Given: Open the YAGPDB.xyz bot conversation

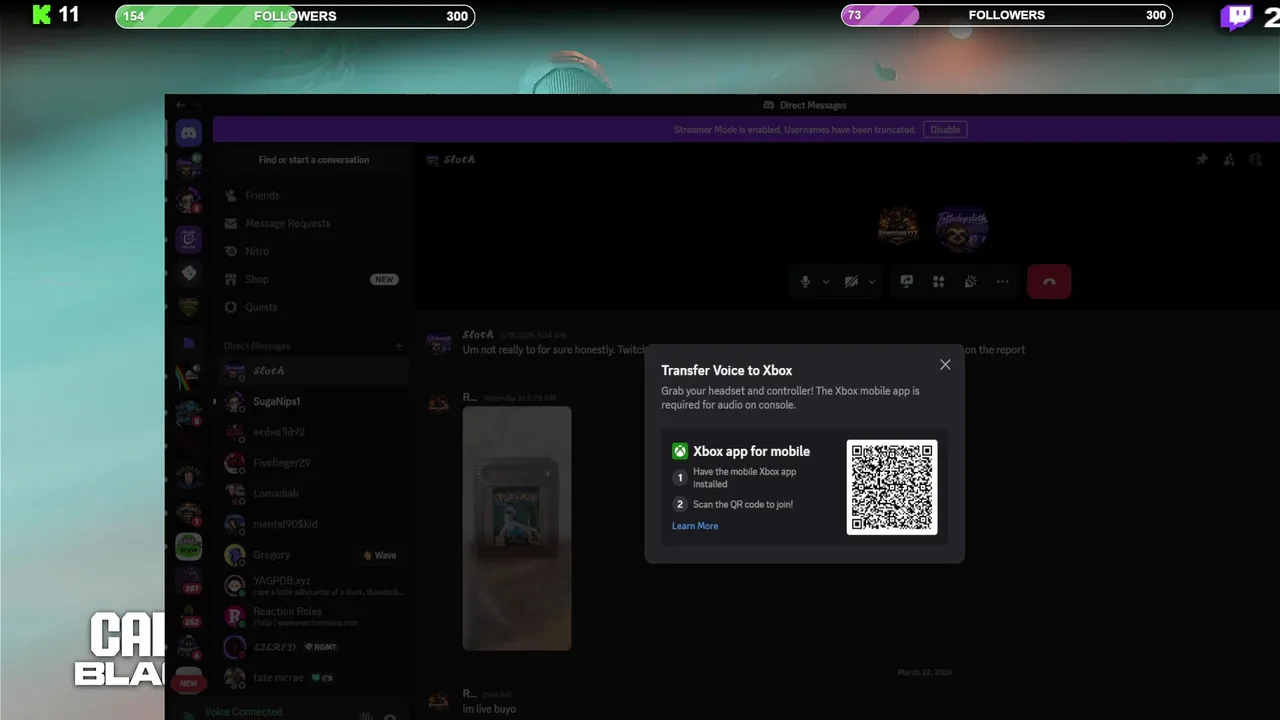Looking at the screenshot, I should tap(313, 586).
